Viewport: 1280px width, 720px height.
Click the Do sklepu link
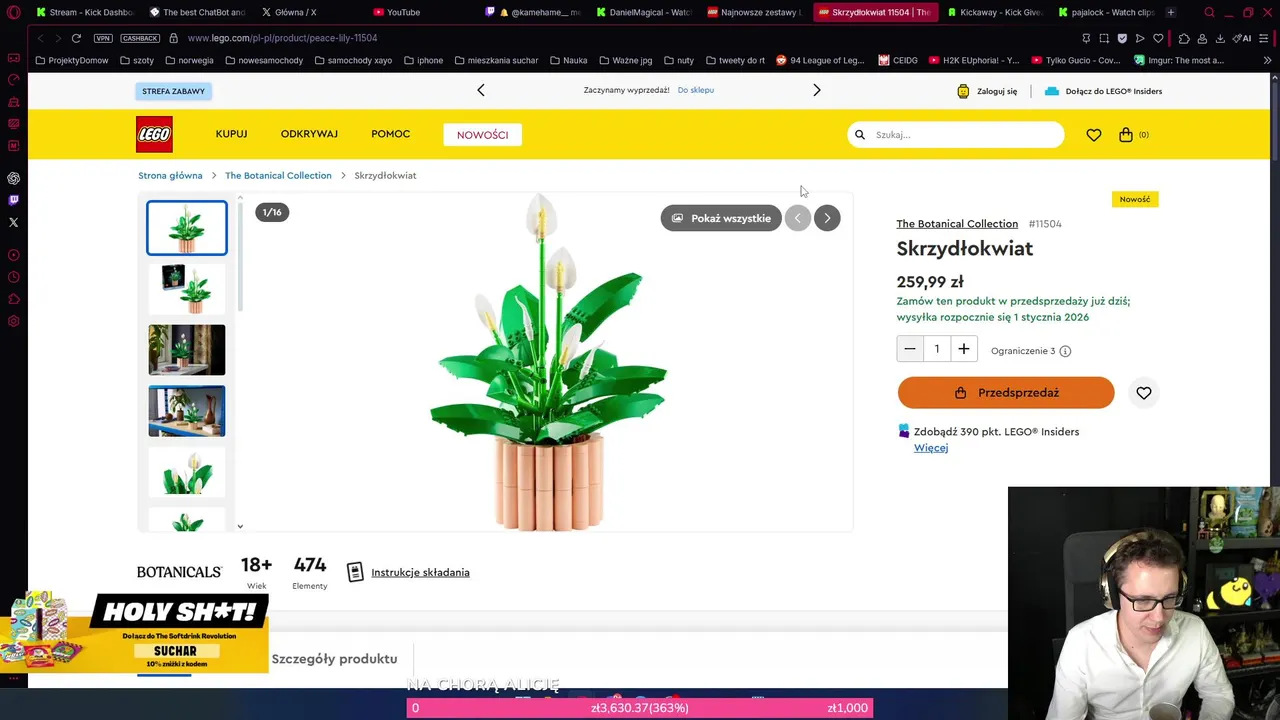point(695,90)
